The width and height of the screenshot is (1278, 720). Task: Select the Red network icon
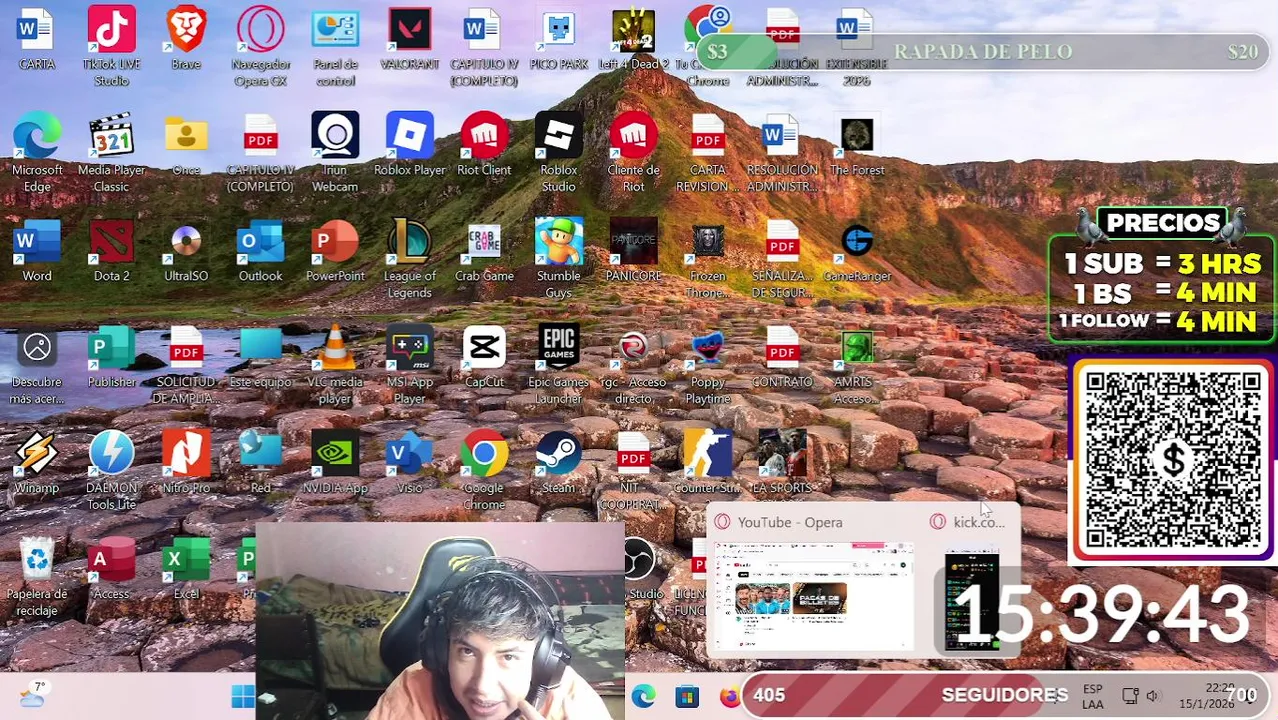click(x=260, y=464)
